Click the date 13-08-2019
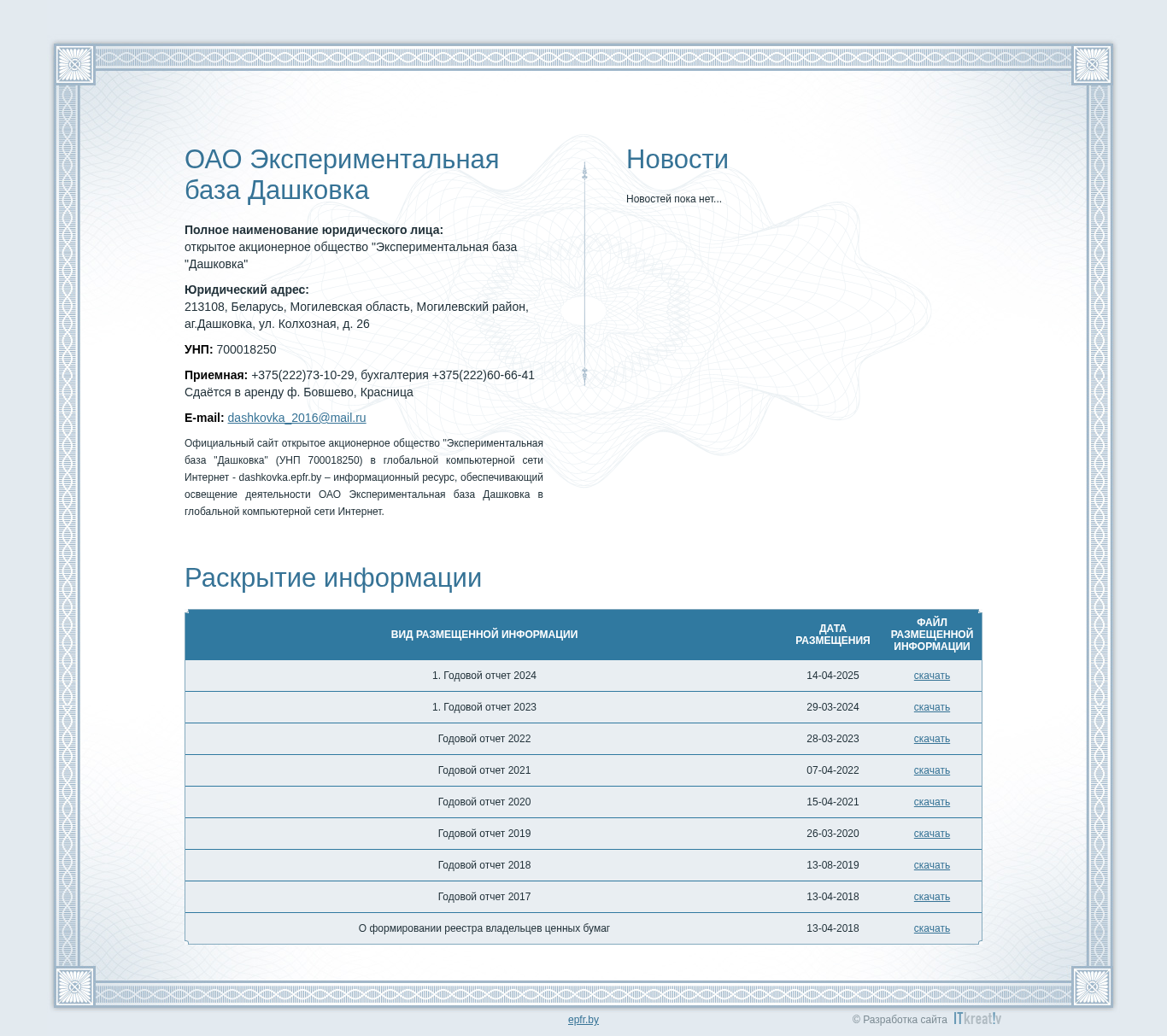 point(833,865)
